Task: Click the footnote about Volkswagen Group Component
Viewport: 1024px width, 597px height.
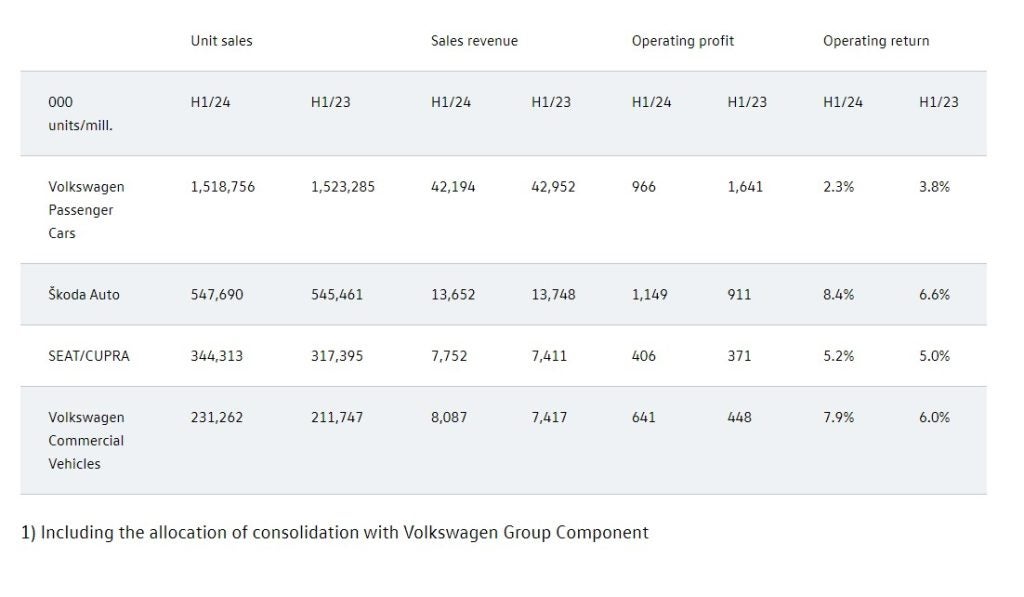Action: pyautogui.click(x=334, y=532)
